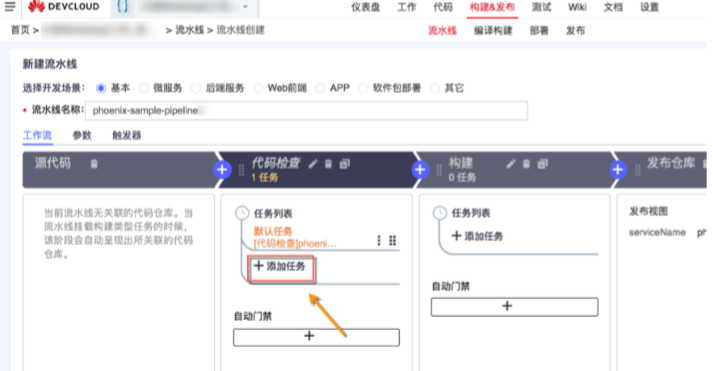Viewport: 713px width, 371px height.
Task: Select the APP scenario radio button
Action: 321,88
